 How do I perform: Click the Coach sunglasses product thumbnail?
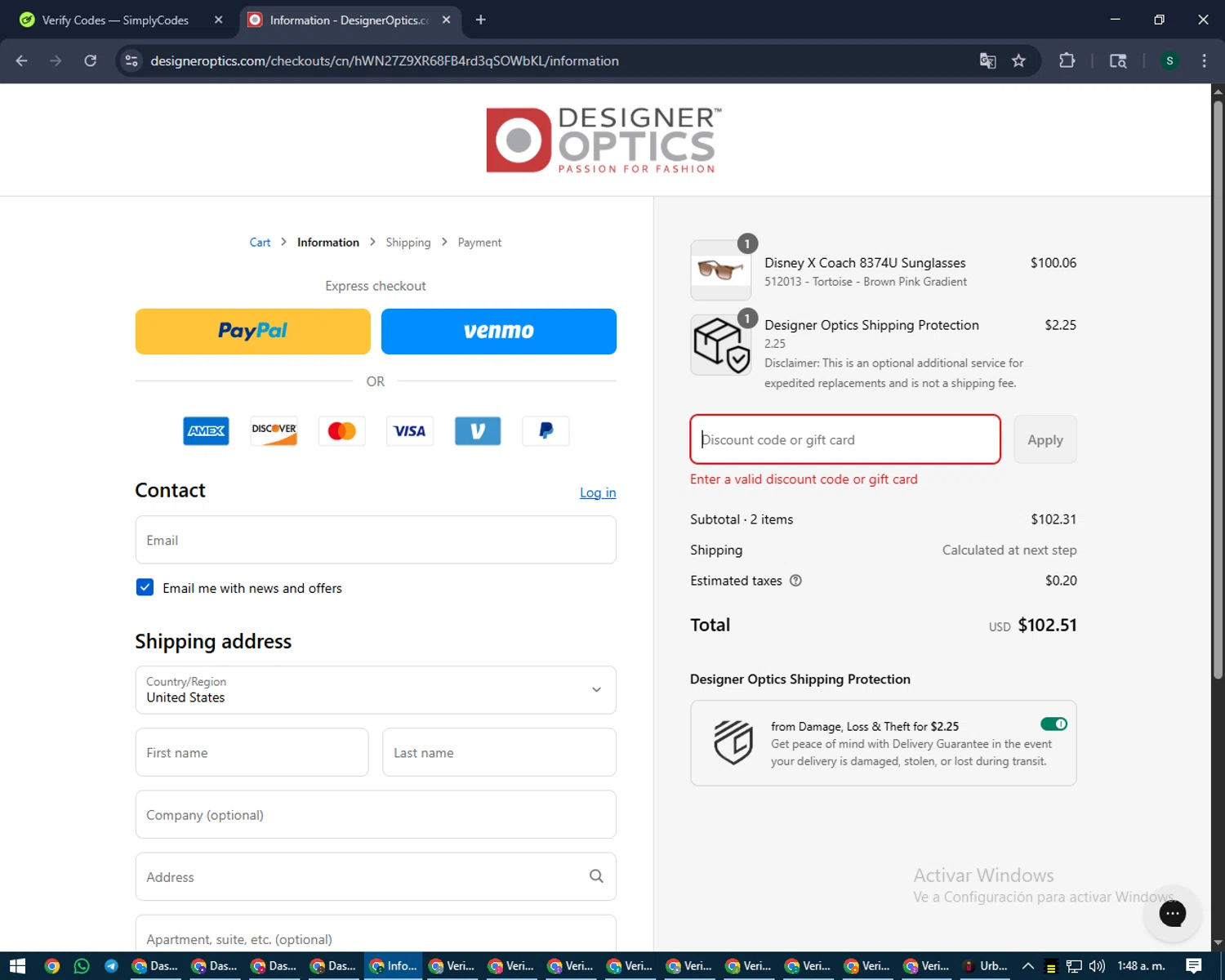coord(721,270)
